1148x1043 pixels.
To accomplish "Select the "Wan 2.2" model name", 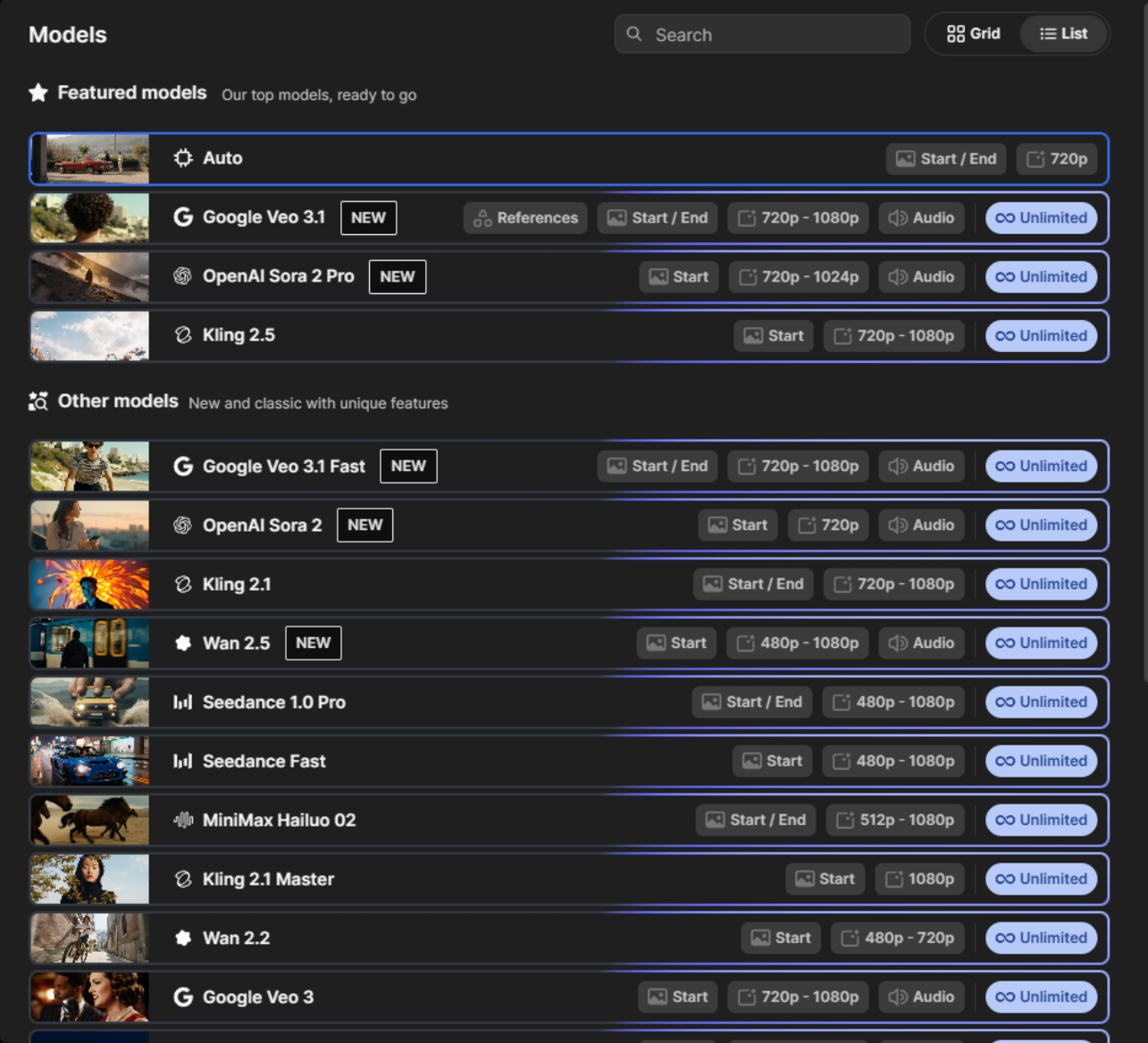I will [x=236, y=938].
